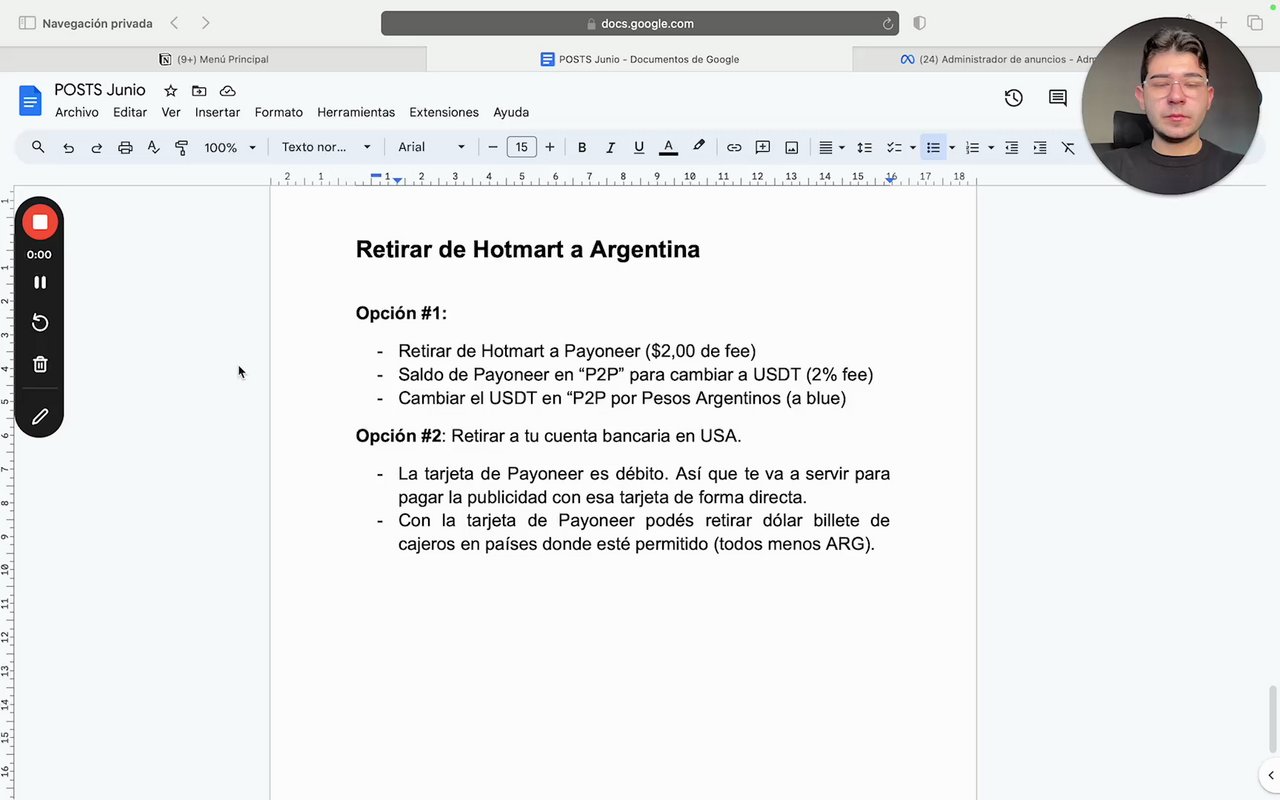
Task: Star the POSTS Junio document
Action: pos(171,91)
